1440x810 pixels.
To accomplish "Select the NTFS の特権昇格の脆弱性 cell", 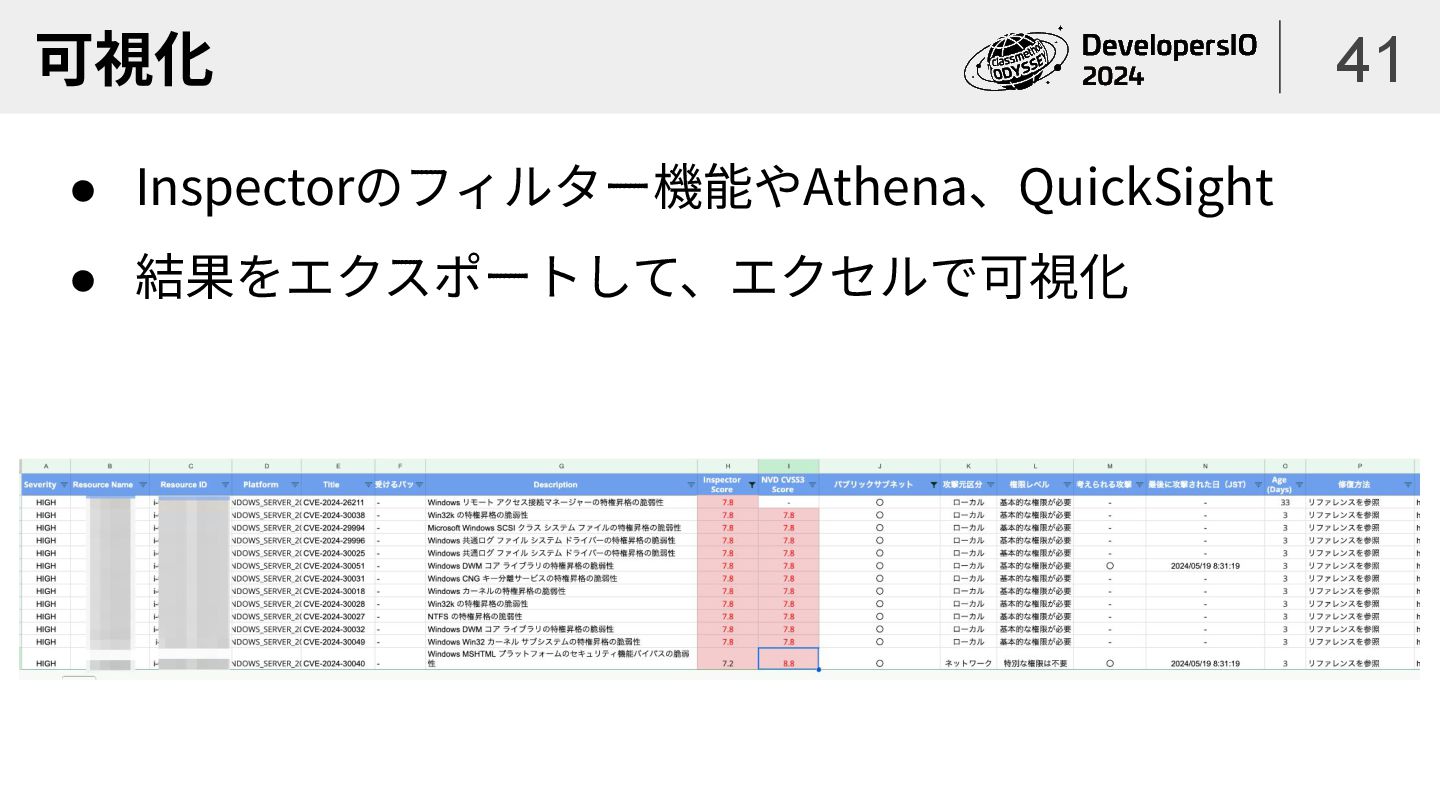I will point(561,616).
